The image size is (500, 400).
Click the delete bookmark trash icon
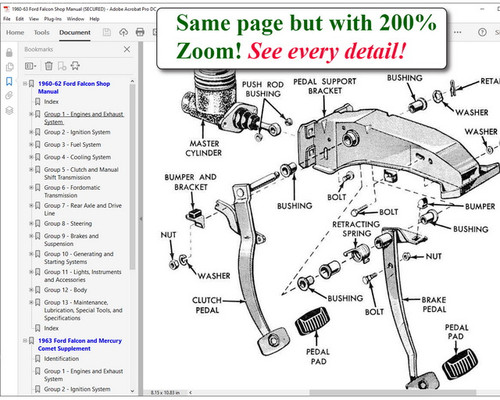click(x=49, y=66)
